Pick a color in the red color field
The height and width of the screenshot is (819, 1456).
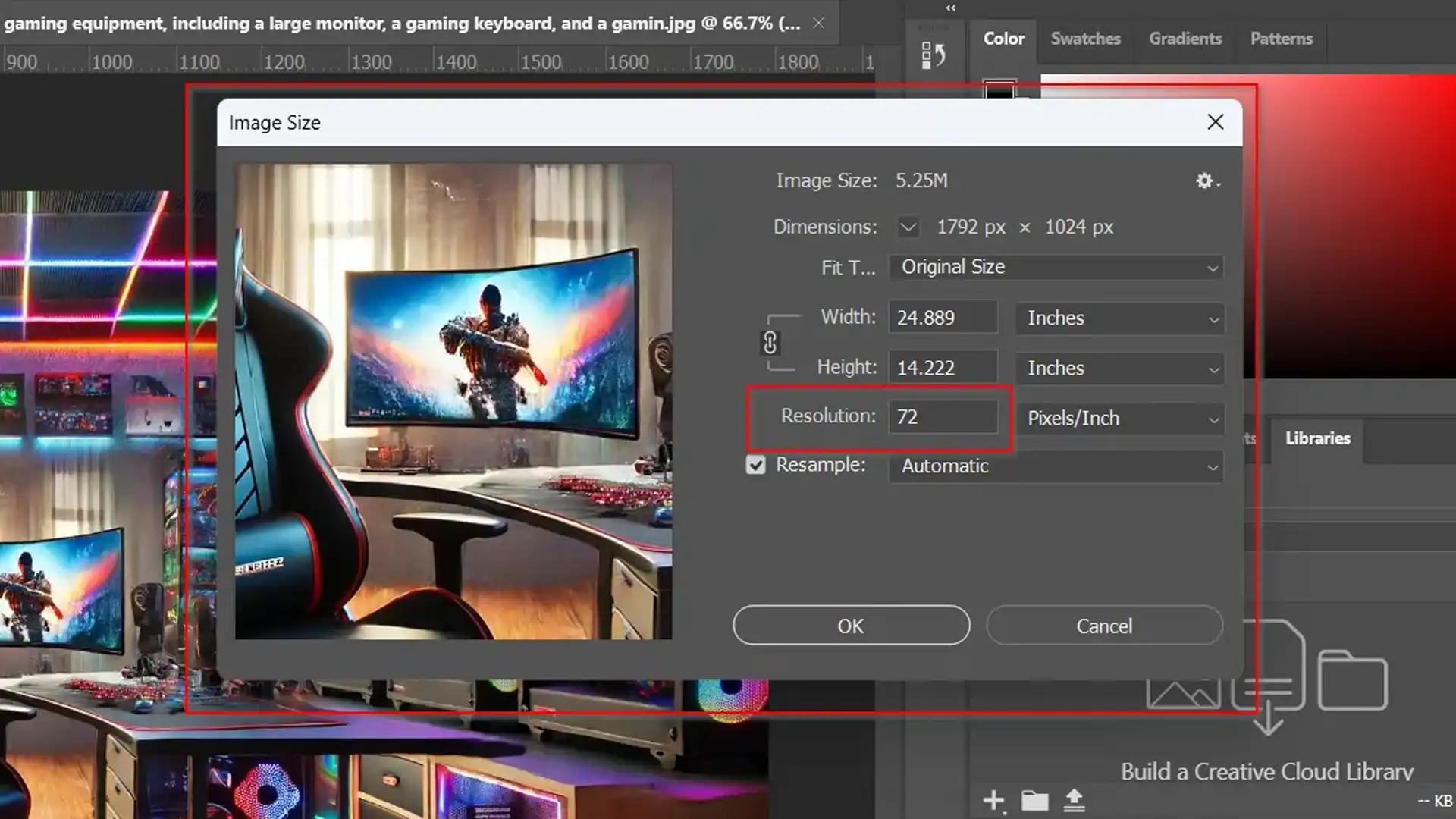[x=1350, y=227]
